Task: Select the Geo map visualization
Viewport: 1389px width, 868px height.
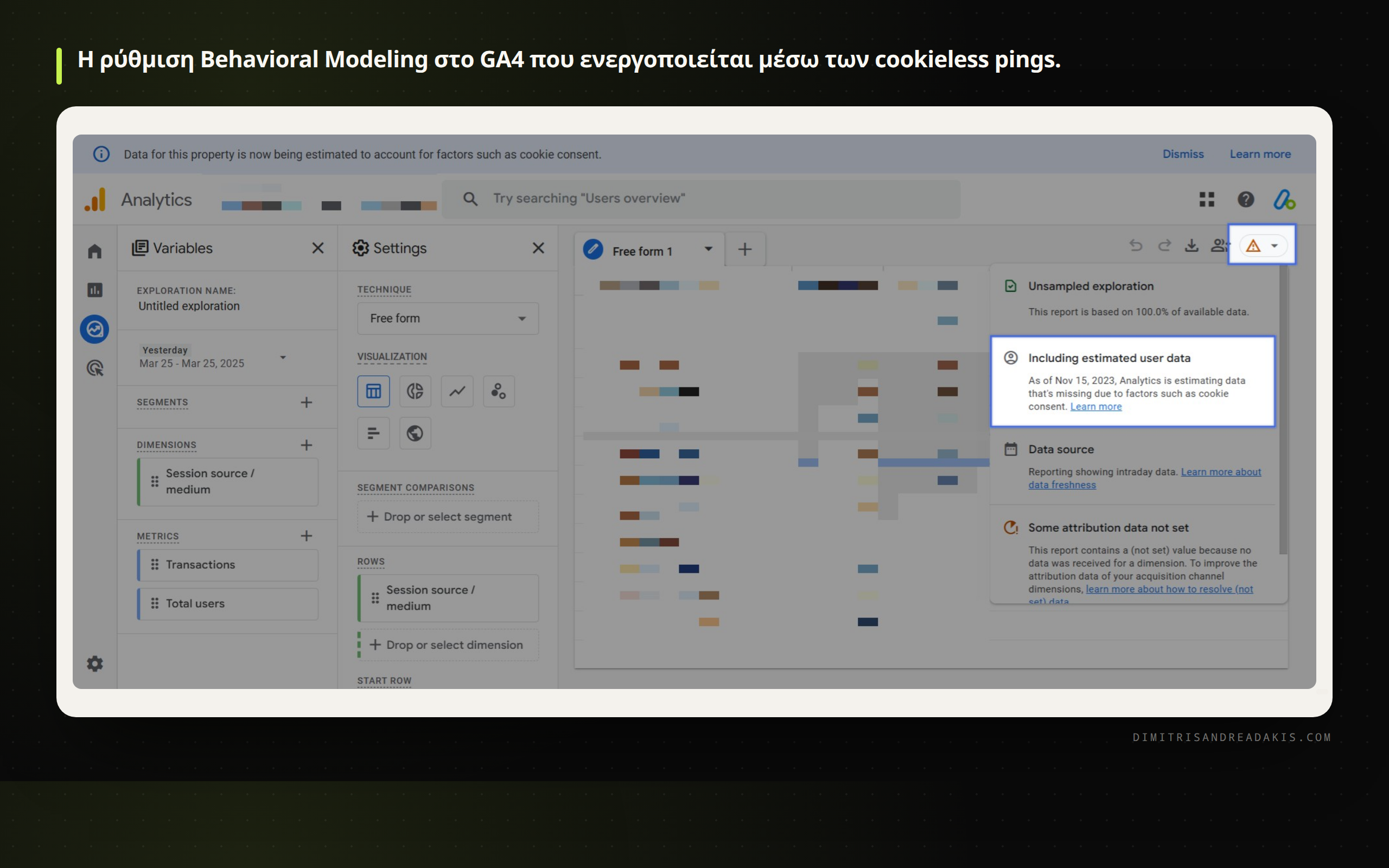Action: coord(415,433)
